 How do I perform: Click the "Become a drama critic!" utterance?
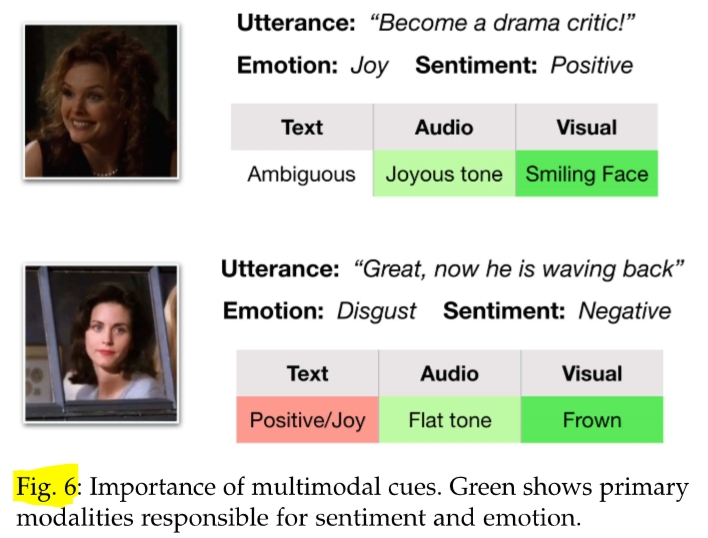pyautogui.click(x=502, y=23)
